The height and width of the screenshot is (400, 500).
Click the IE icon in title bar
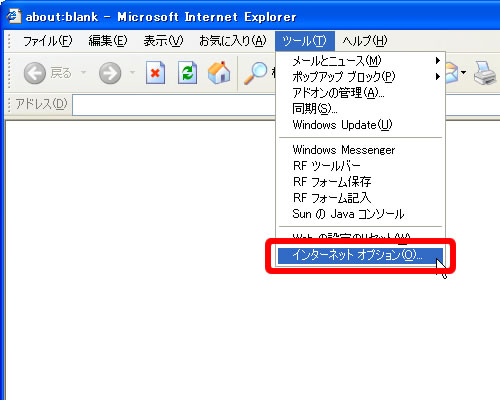(x=13, y=16)
